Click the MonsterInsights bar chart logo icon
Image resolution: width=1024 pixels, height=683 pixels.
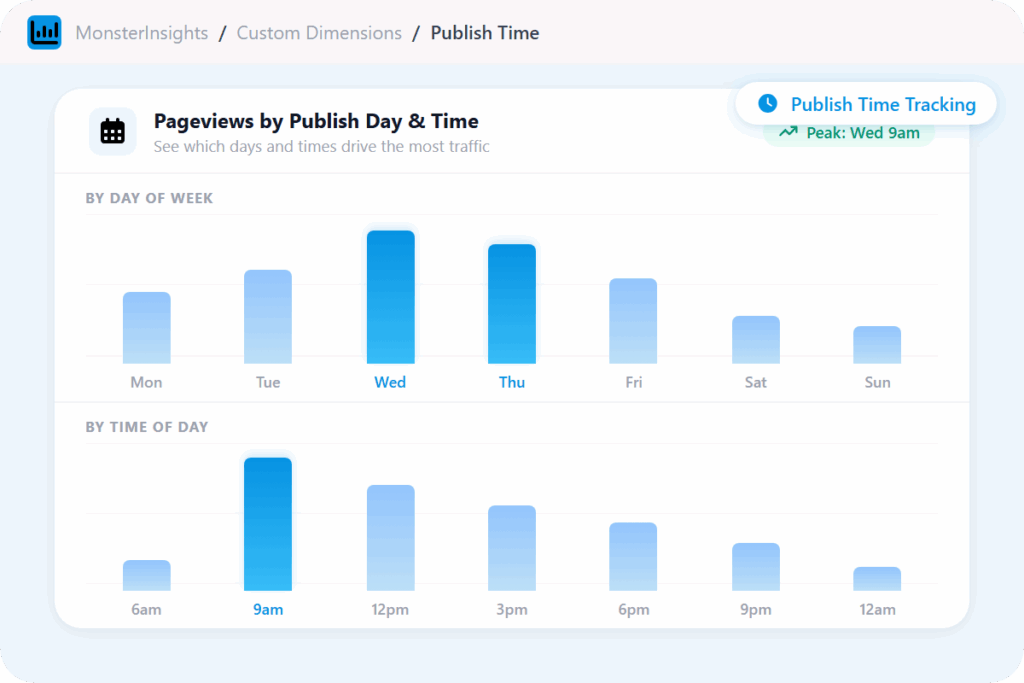(x=44, y=33)
